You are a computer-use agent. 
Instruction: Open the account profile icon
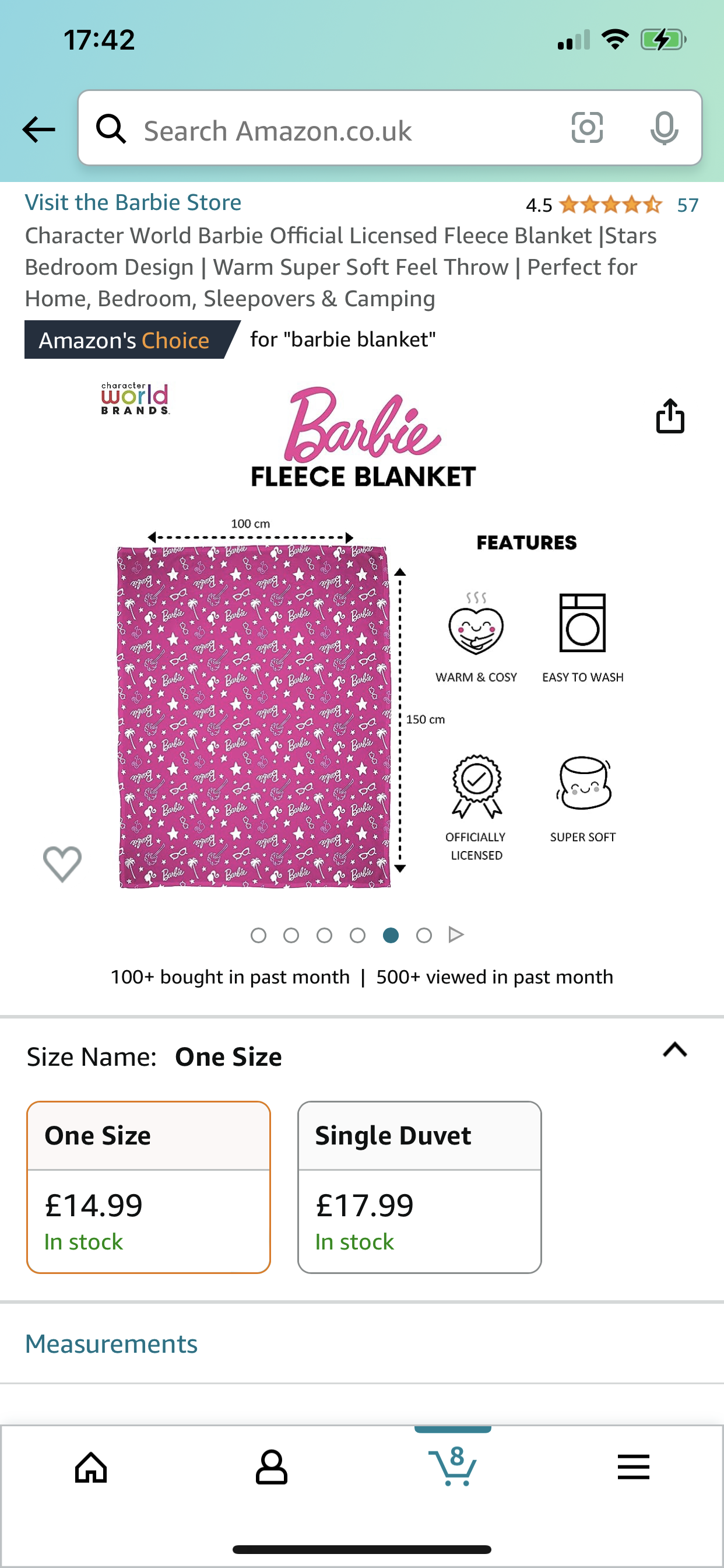click(271, 1468)
